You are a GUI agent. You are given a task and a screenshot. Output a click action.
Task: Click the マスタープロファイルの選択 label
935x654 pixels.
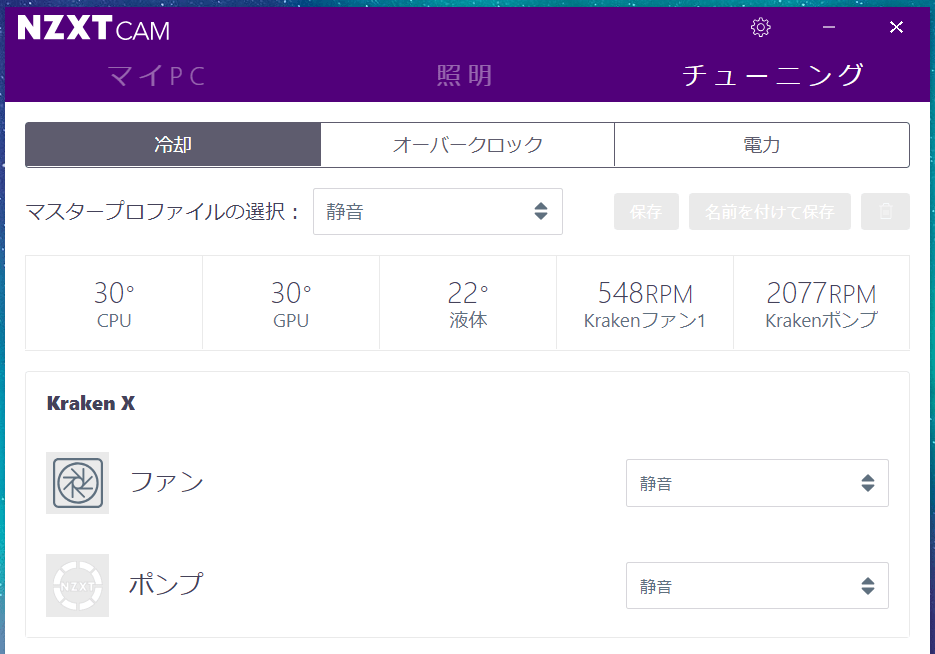coord(162,212)
